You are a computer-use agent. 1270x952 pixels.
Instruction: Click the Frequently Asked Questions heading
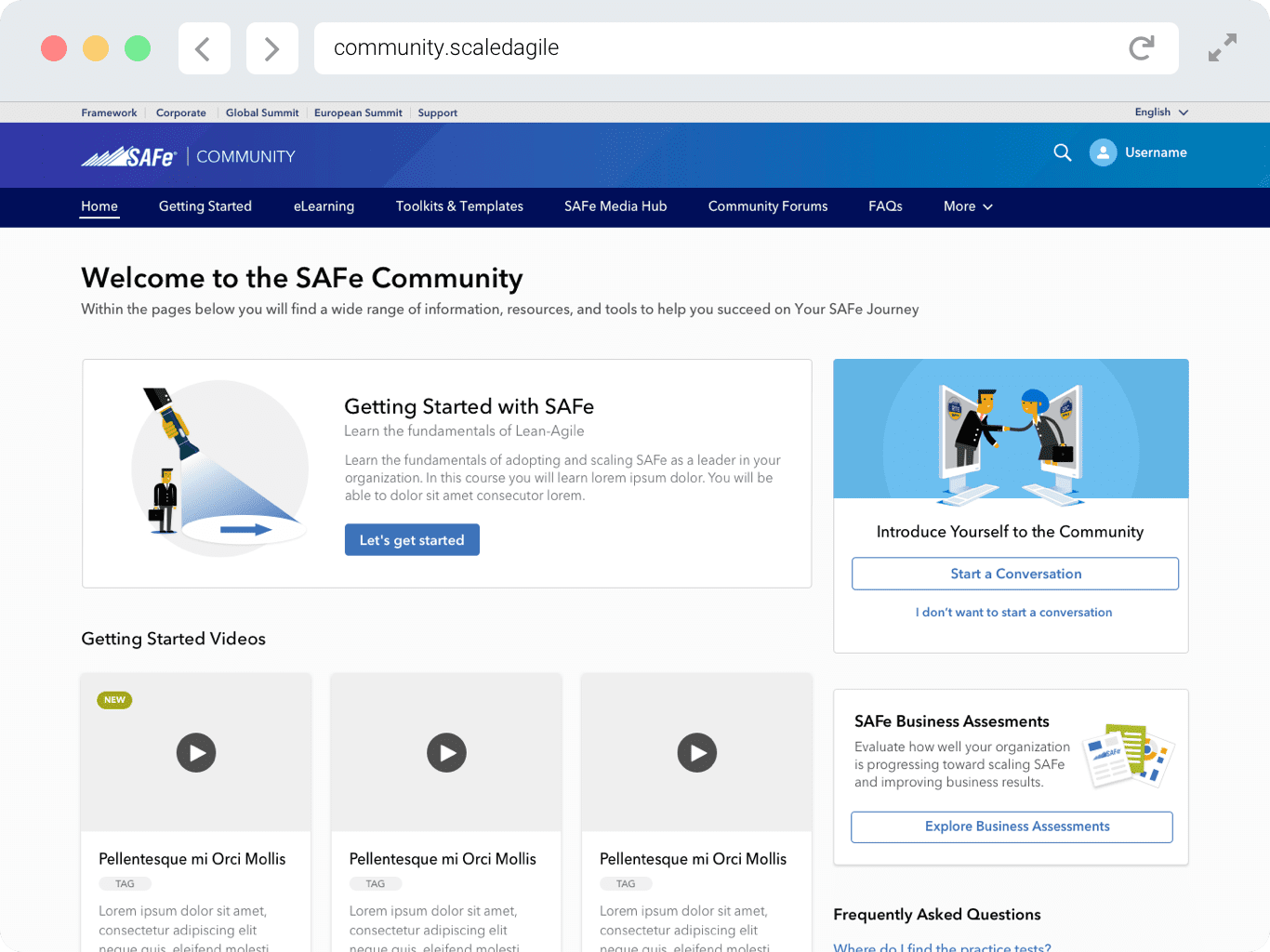pos(937,915)
